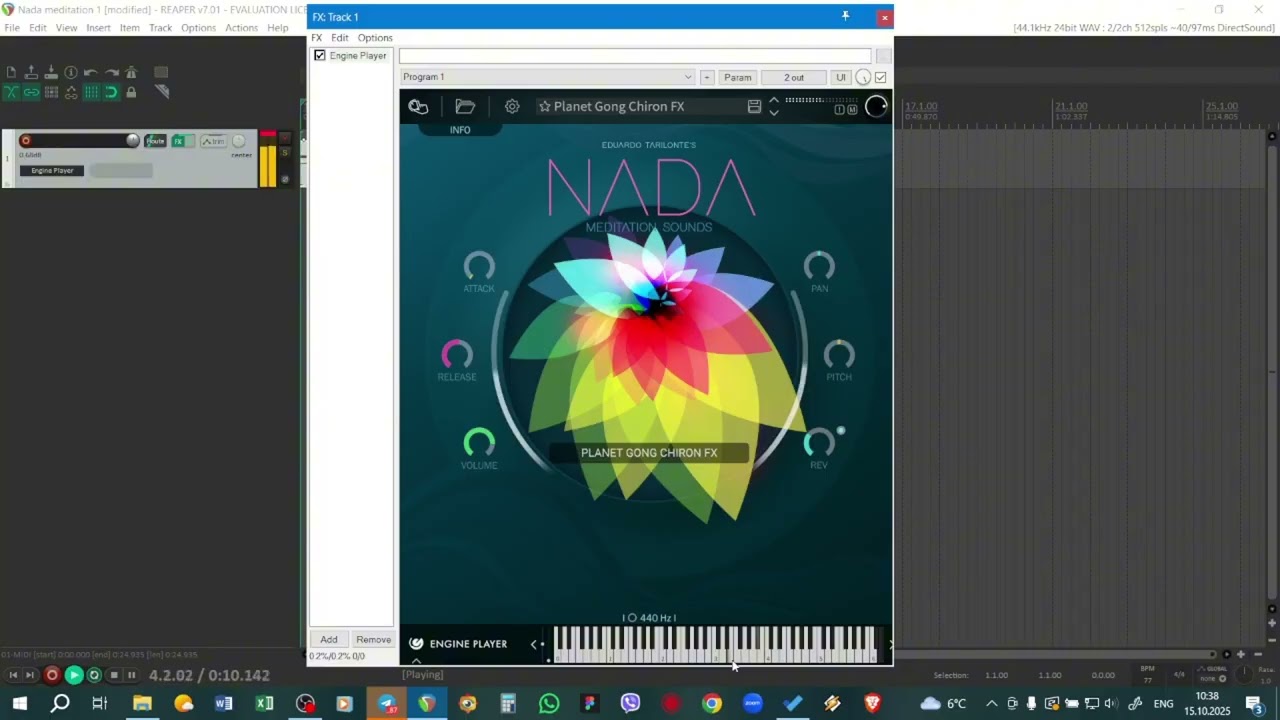Screen dimensions: 1280x720
Task: Click the redo arrow in Reaper toolbar
Action: 111,72
